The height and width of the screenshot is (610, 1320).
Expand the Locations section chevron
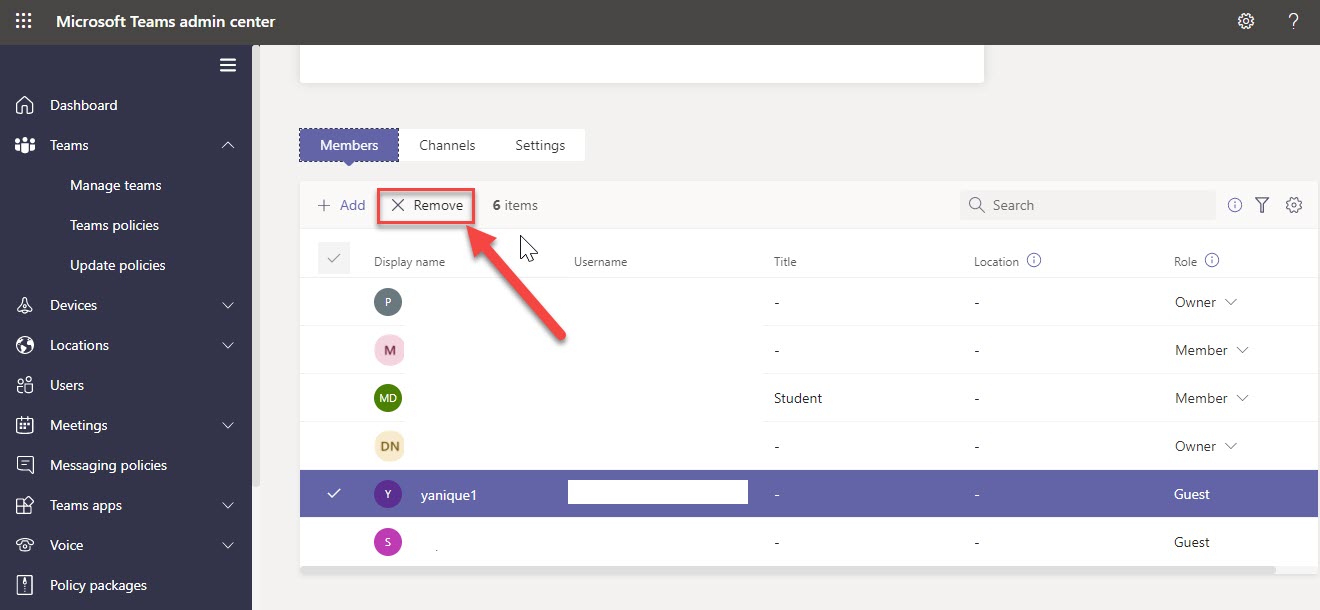228,345
